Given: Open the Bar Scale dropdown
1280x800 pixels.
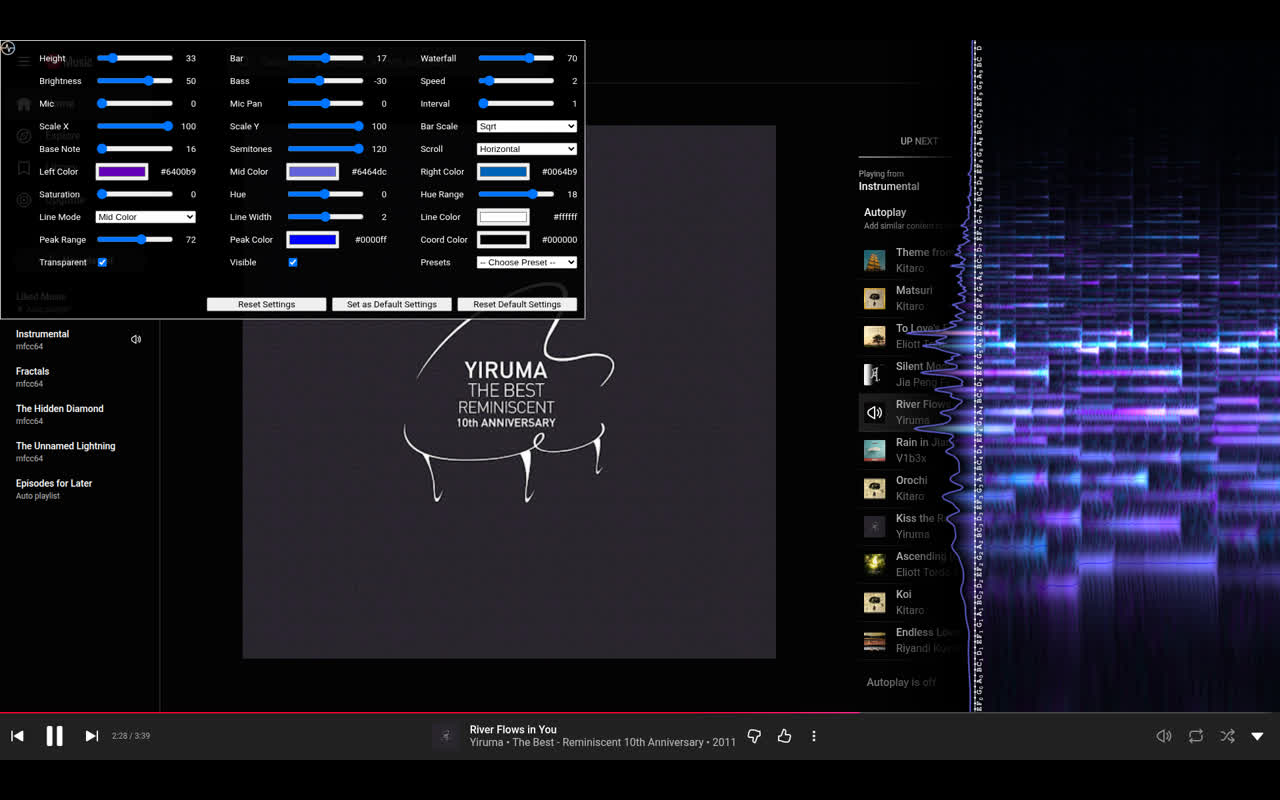Looking at the screenshot, I should [x=527, y=126].
